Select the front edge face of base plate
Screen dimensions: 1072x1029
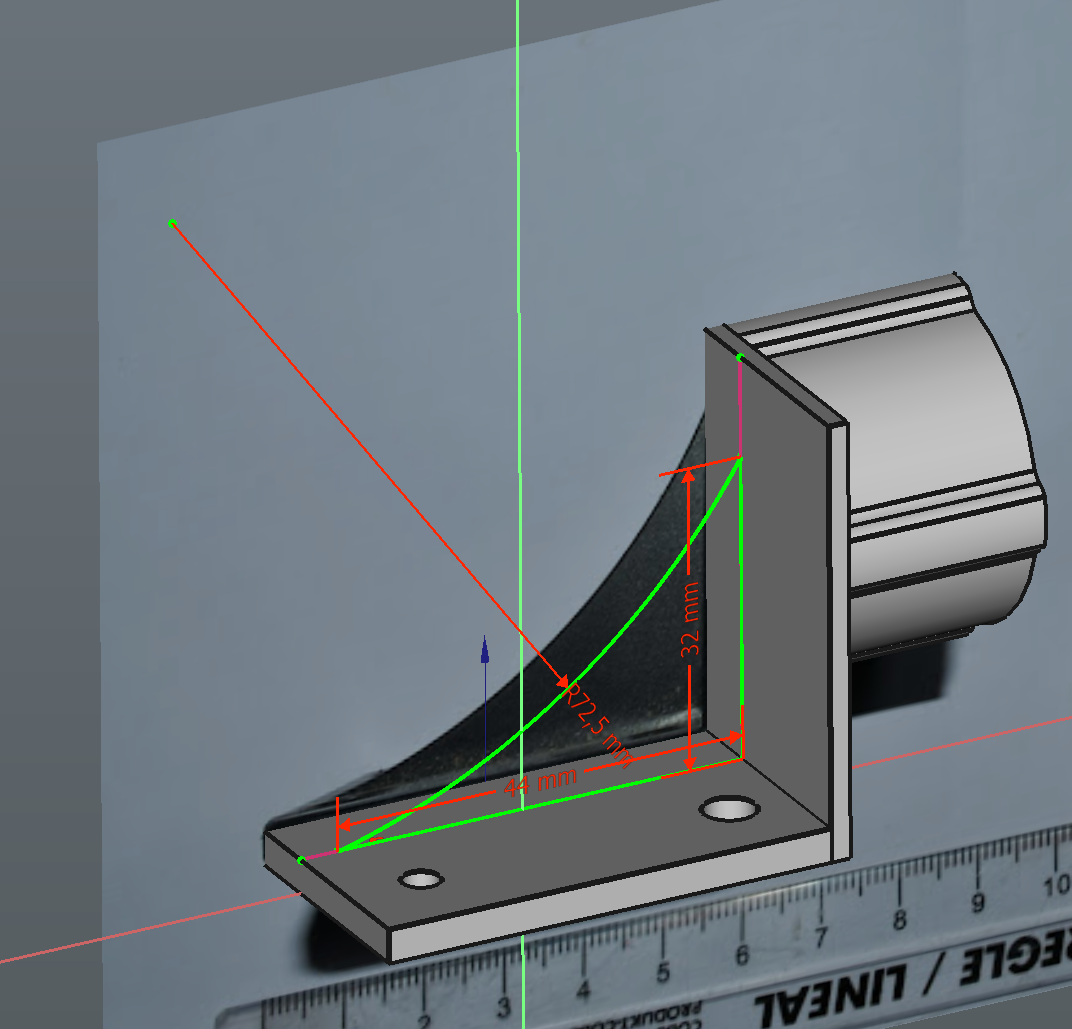[600, 900]
